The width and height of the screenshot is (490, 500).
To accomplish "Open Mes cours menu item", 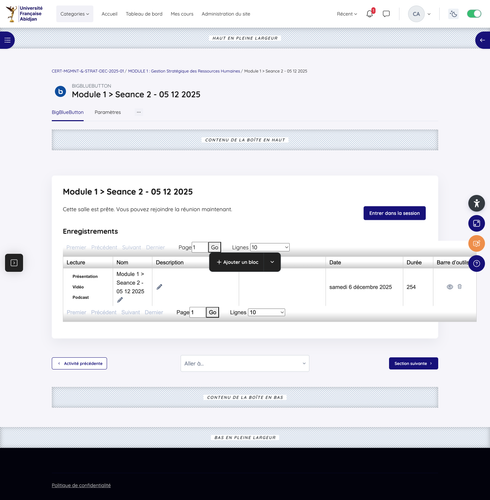I will pyautogui.click(x=182, y=14).
